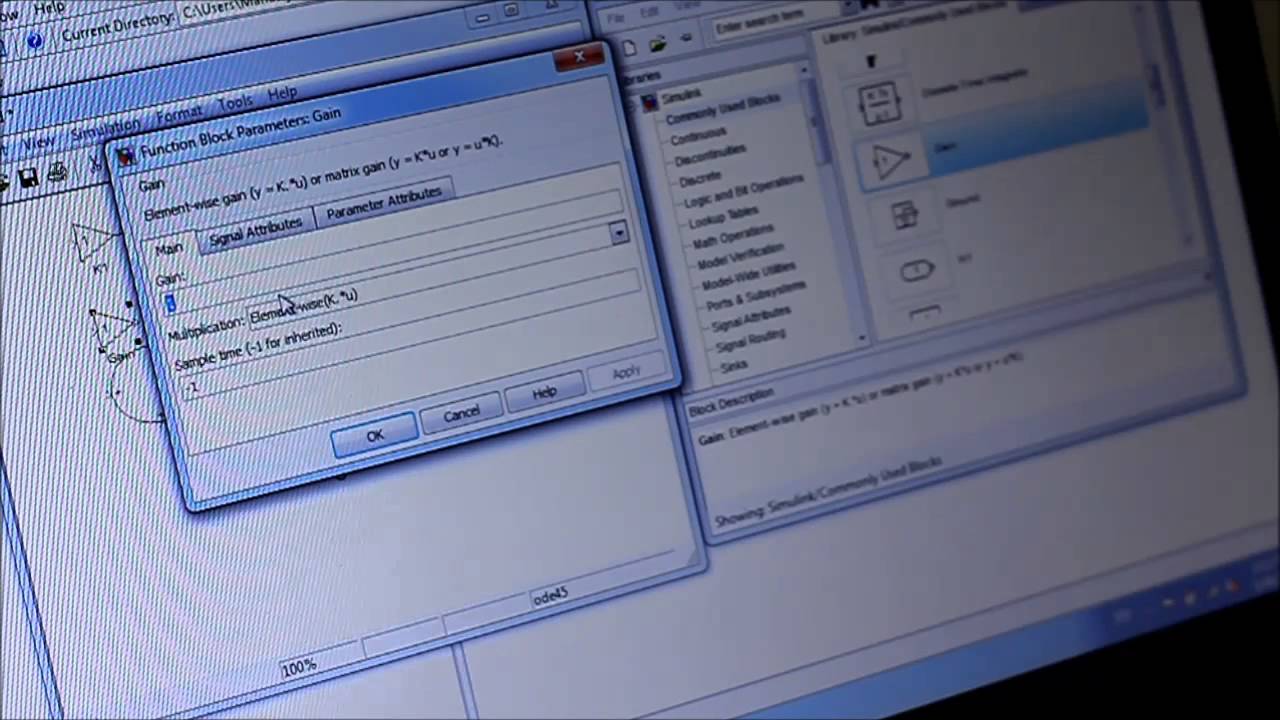Select Sinks in the library tree
Viewport: 1280px width, 720px height.
pos(734,367)
